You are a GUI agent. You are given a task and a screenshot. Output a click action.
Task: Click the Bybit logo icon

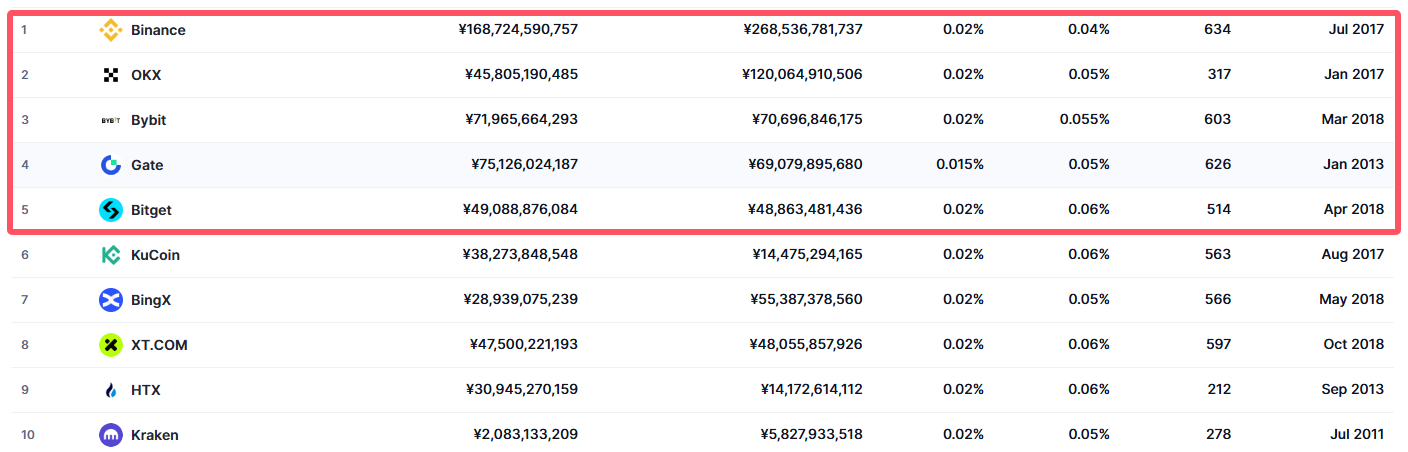[111, 120]
